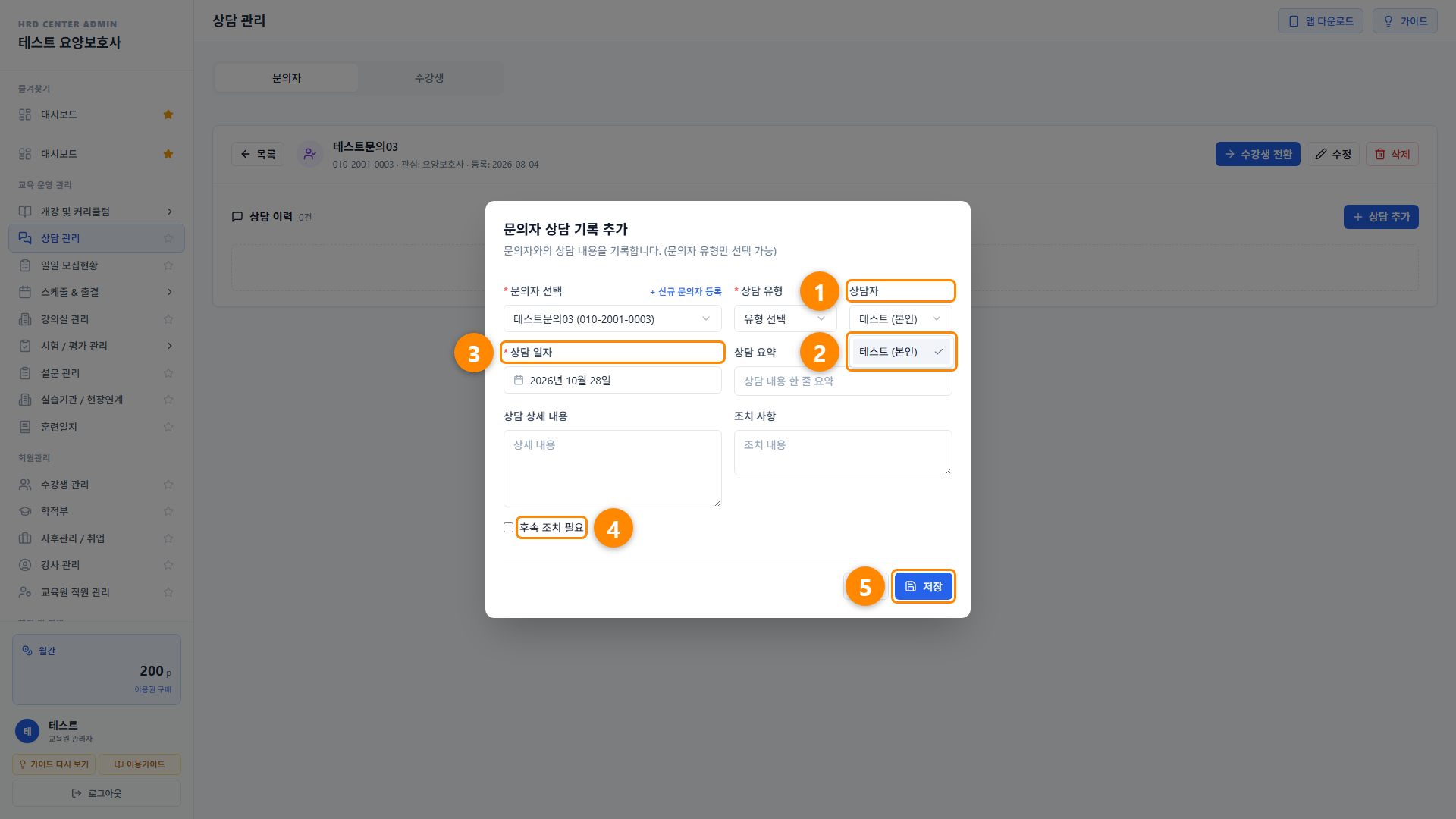Click the 가이드 다시 보기 button
Image resolution: width=1456 pixels, height=819 pixels.
[54, 764]
